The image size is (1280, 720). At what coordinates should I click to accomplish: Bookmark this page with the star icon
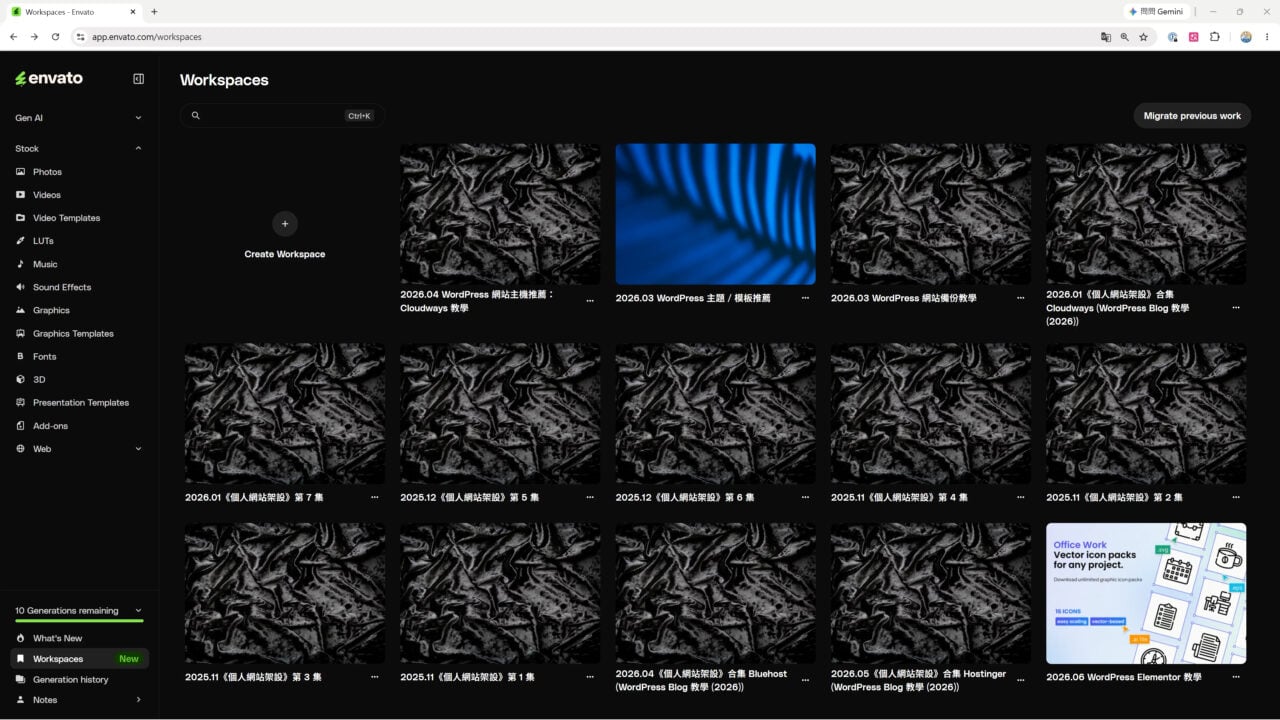click(1143, 37)
